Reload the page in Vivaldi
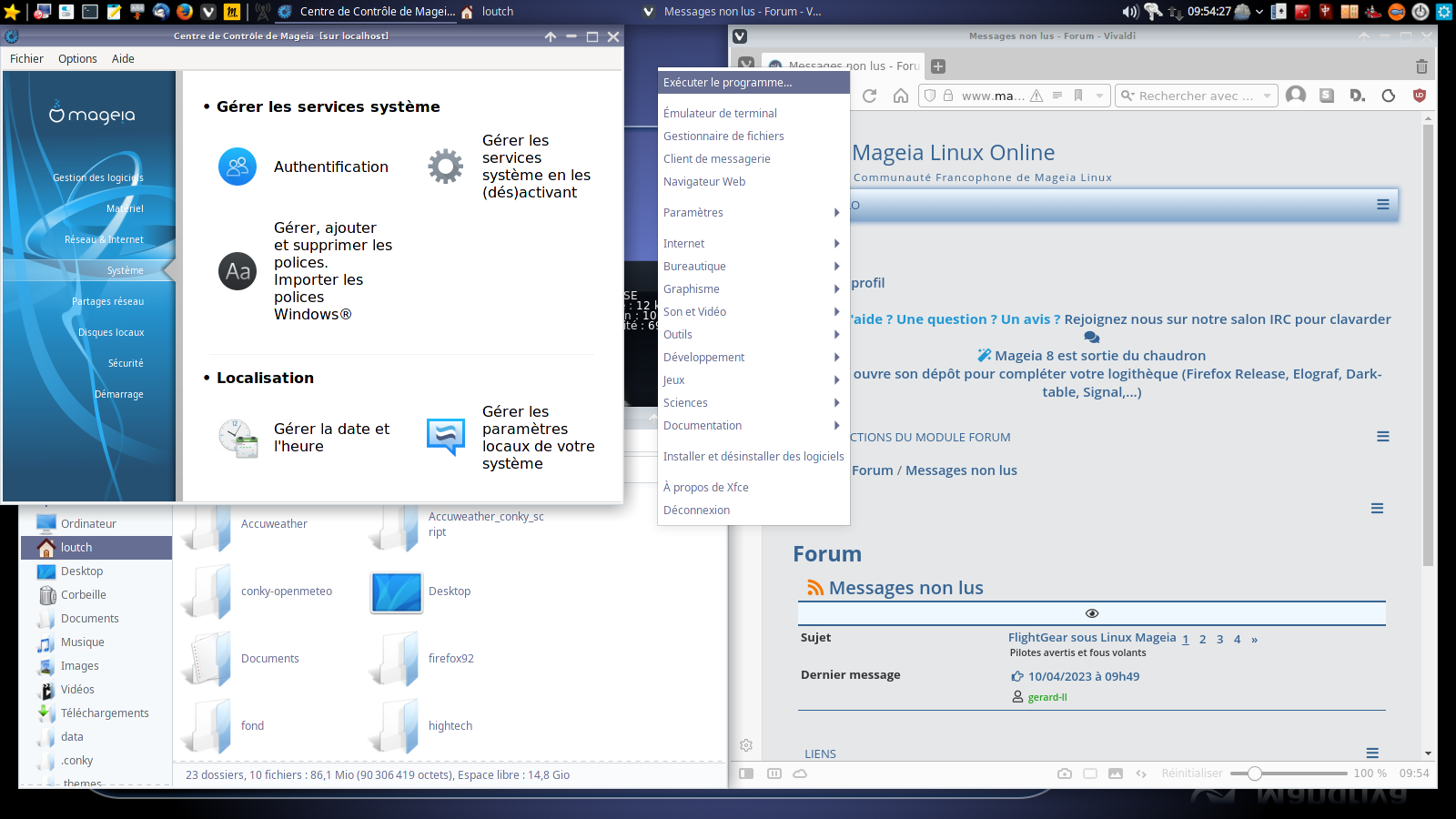 click(870, 96)
